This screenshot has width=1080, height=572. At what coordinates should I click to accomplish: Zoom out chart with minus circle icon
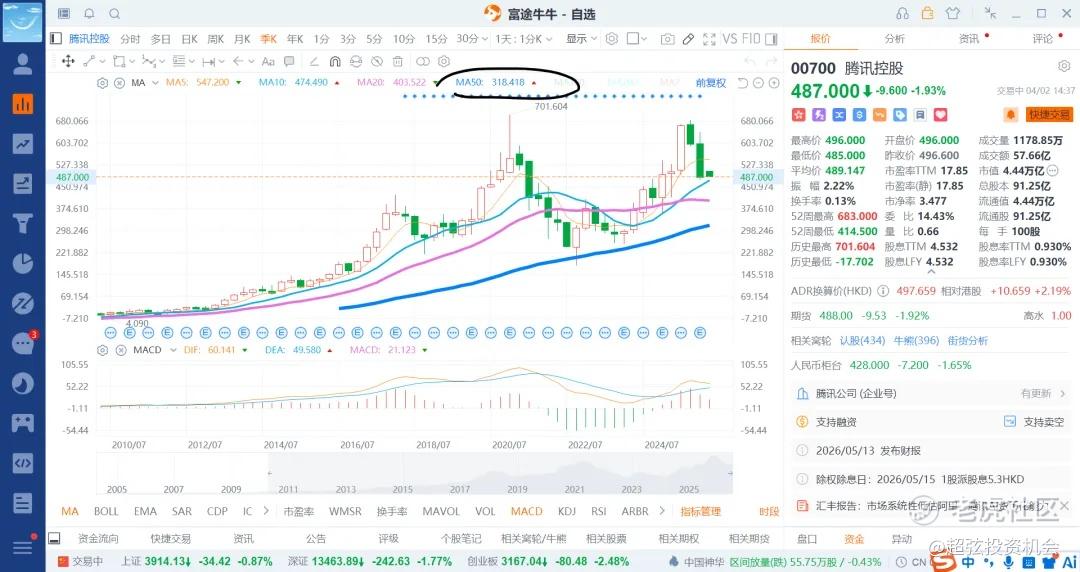click(x=758, y=83)
